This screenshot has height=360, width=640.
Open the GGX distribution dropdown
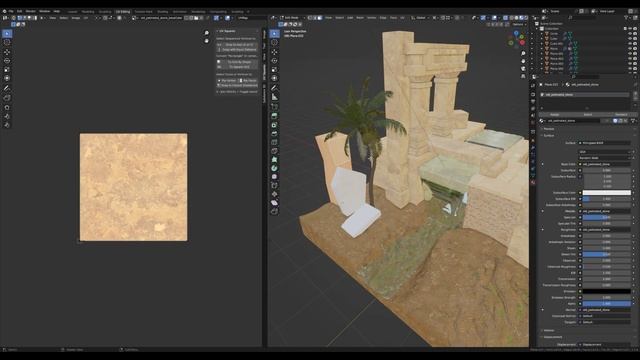click(604, 152)
